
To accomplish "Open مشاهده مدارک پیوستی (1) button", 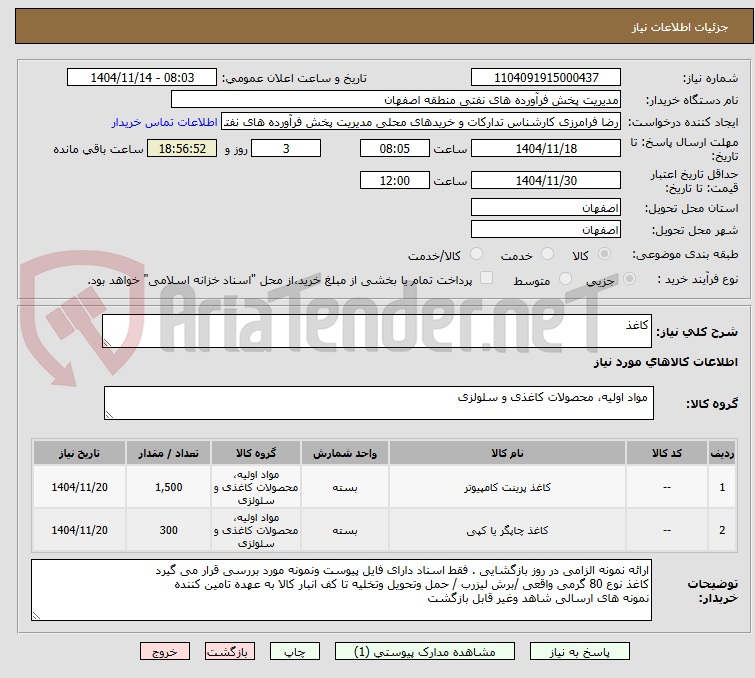I will [425, 652].
